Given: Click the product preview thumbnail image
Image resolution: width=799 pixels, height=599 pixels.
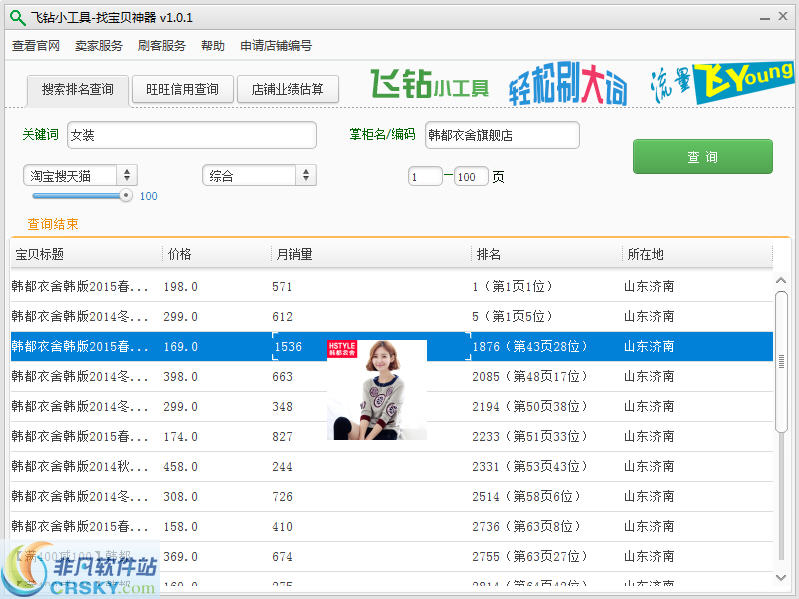Looking at the screenshot, I should [377, 390].
